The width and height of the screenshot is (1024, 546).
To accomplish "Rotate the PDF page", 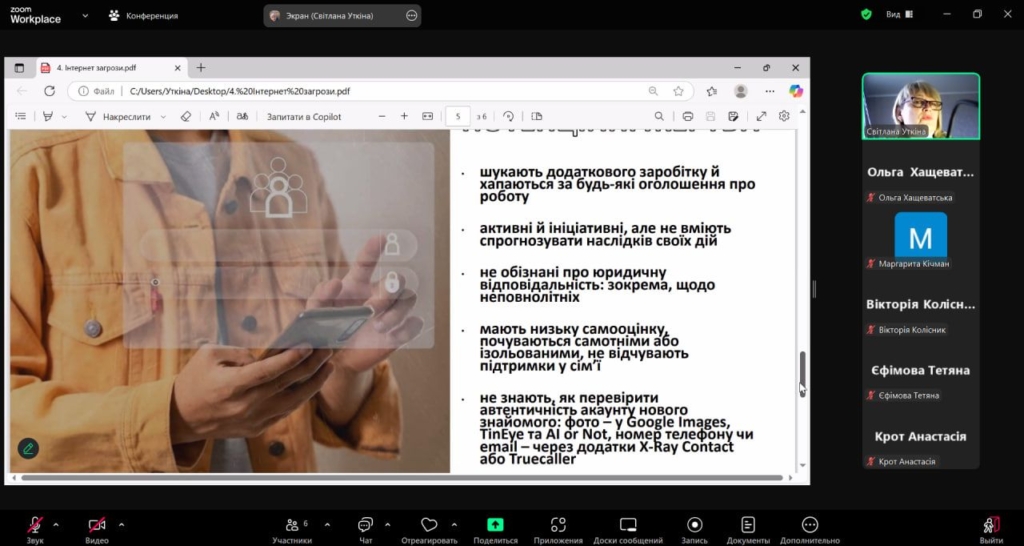I will tap(510, 116).
